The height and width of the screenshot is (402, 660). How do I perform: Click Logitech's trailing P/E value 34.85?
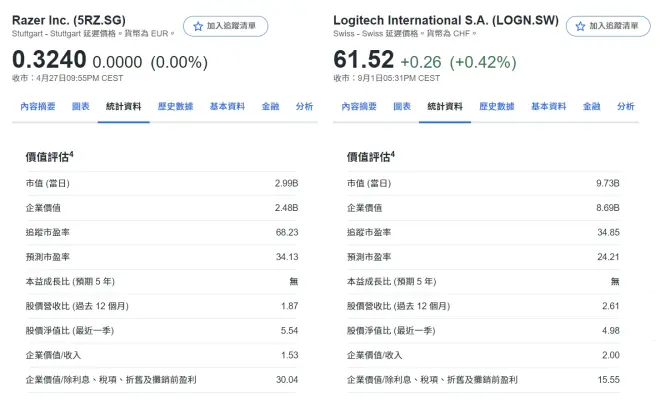(608, 232)
